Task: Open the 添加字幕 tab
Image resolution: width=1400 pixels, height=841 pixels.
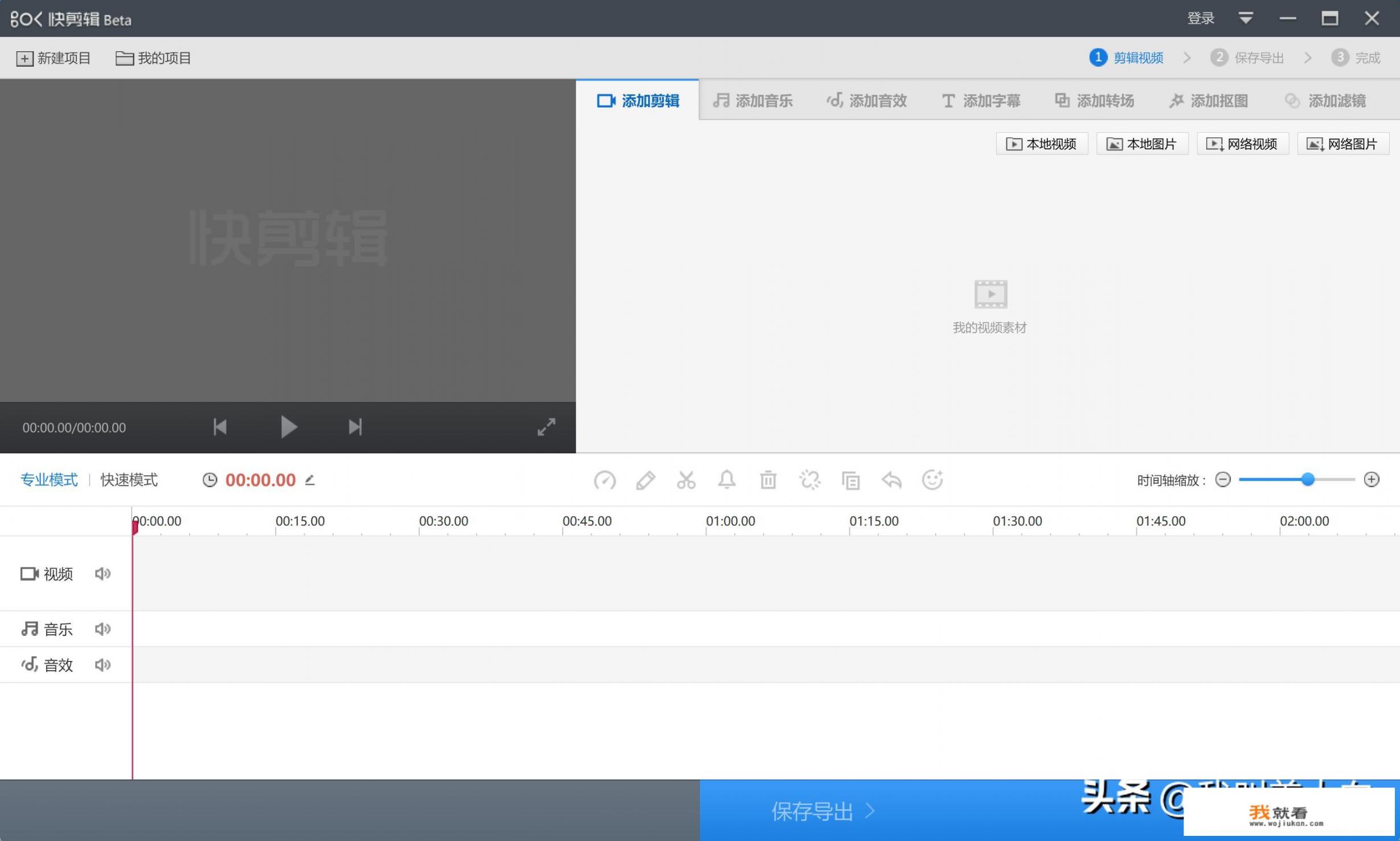Action: (x=980, y=101)
